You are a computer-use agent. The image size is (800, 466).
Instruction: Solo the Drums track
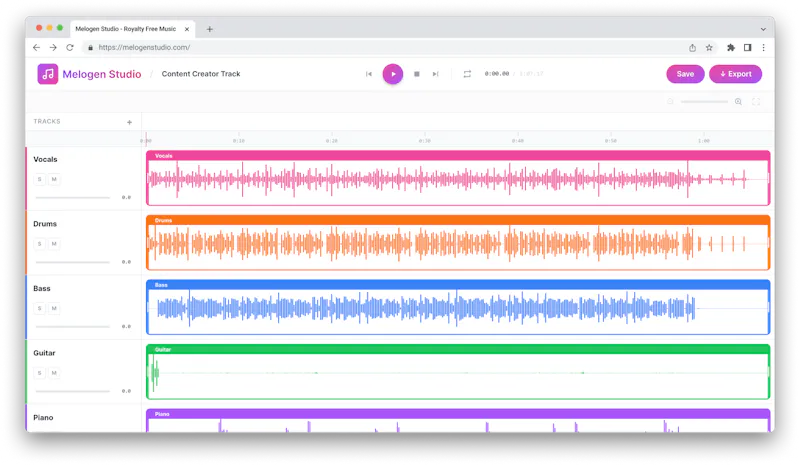tap(39, 244)
